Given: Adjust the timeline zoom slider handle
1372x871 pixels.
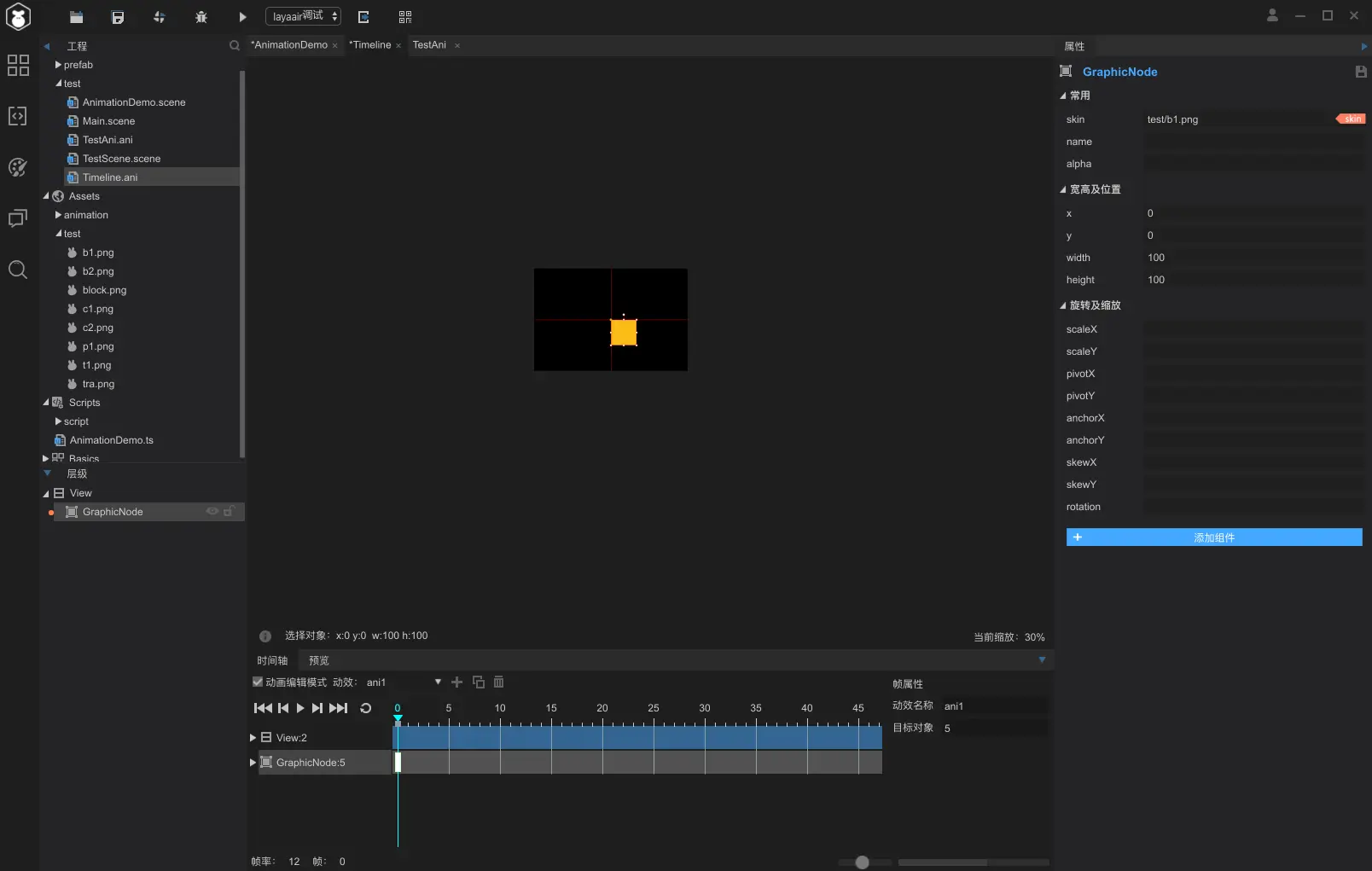Looking at the screenshot, I should pos(863,862).
